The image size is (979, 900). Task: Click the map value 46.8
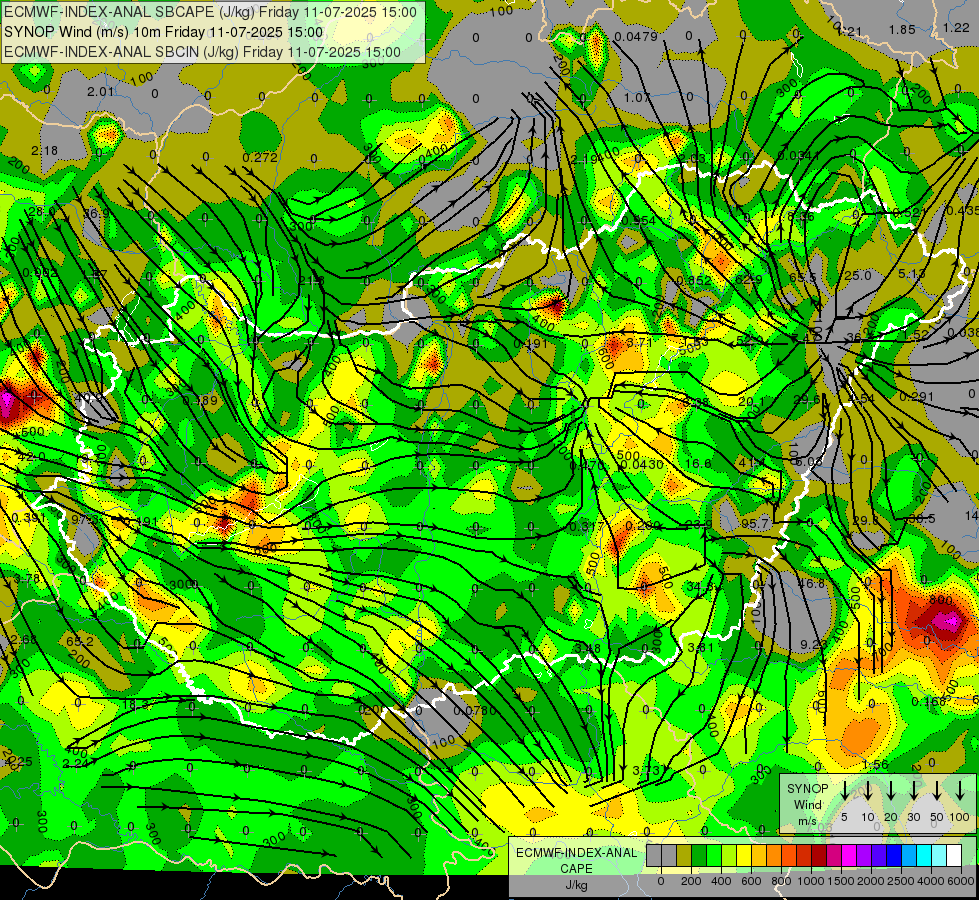coord(811,583)
